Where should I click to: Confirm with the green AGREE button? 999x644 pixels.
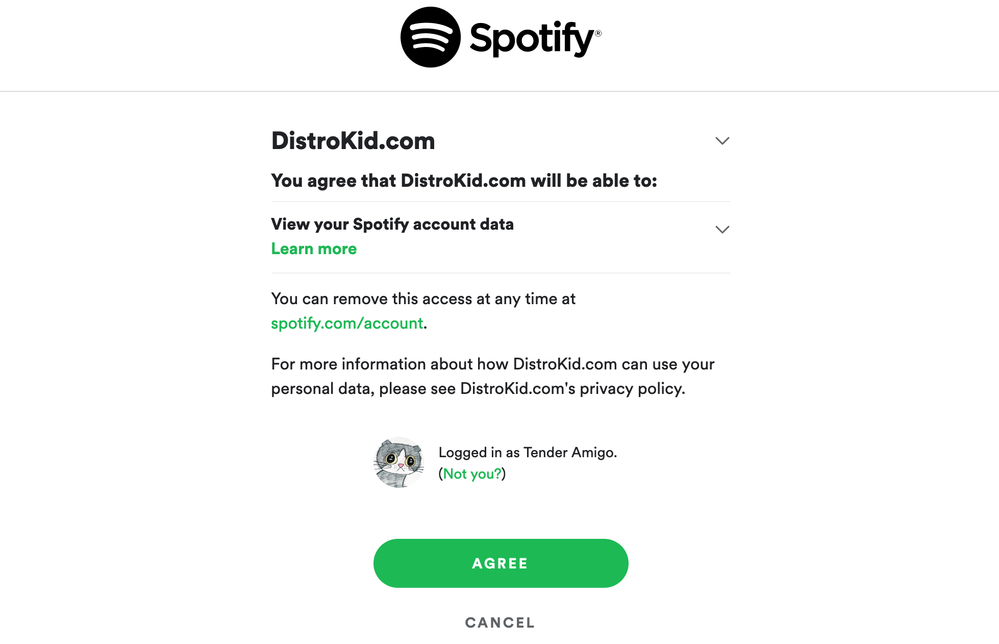point(501,563)
